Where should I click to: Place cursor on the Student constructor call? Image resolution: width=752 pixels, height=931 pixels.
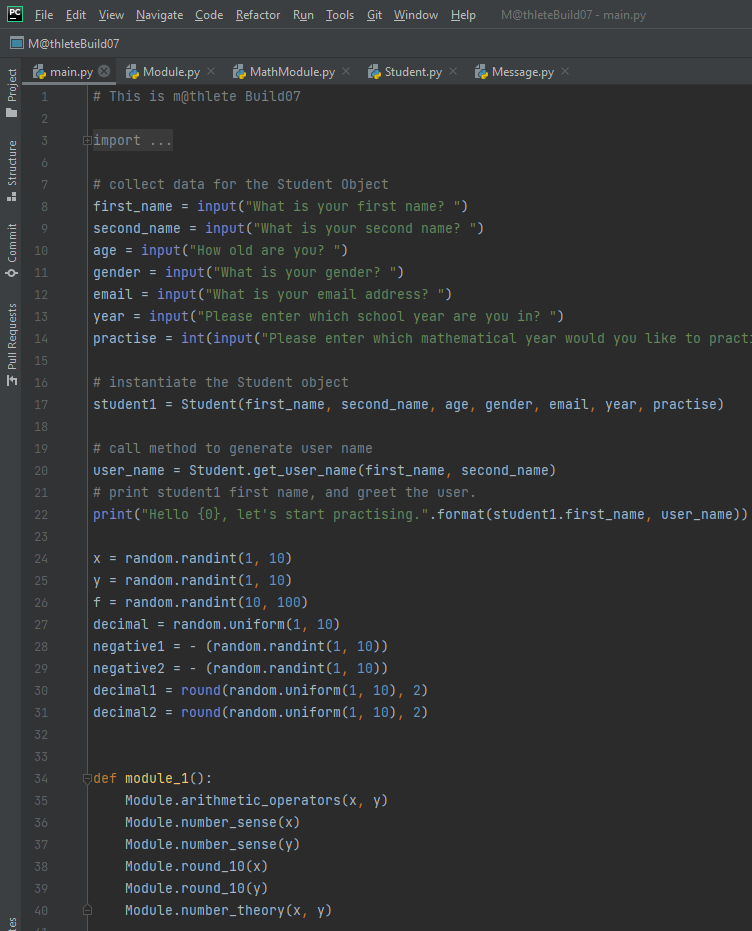point(208,404)
